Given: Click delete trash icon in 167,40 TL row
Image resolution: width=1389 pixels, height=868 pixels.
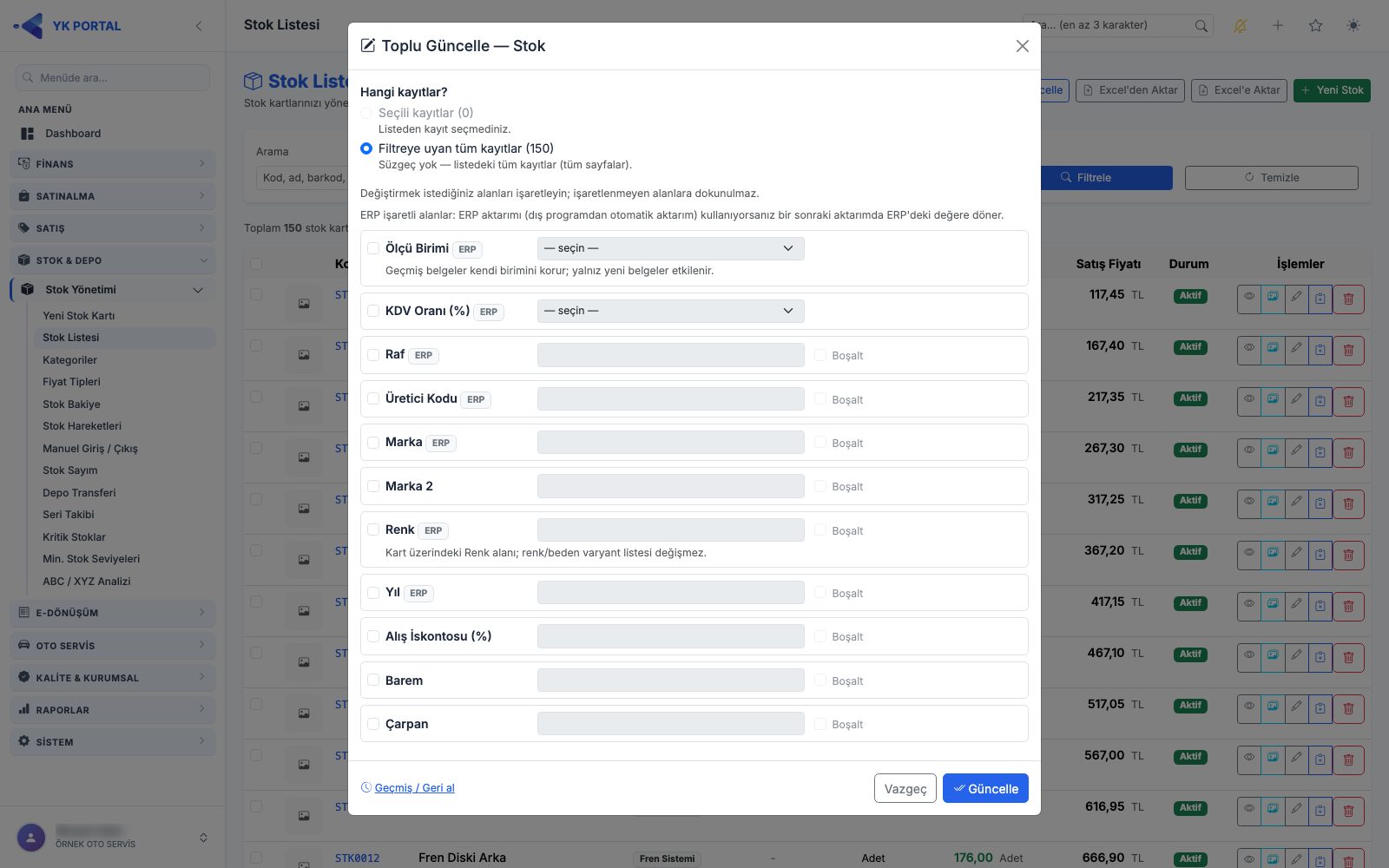Looking at the screenshot, I should pyautogui.click(x=1348, y=350).
